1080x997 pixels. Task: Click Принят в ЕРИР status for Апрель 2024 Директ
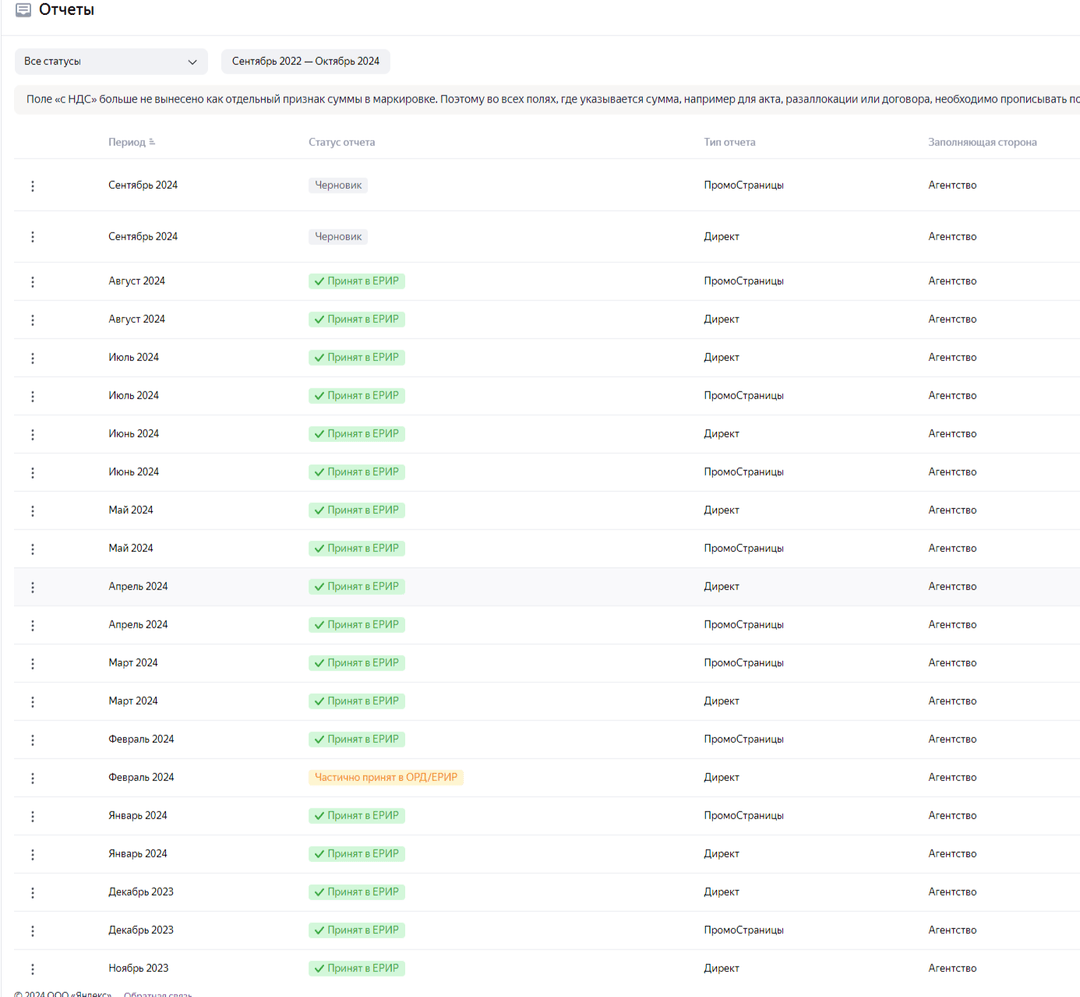[357, 586]
